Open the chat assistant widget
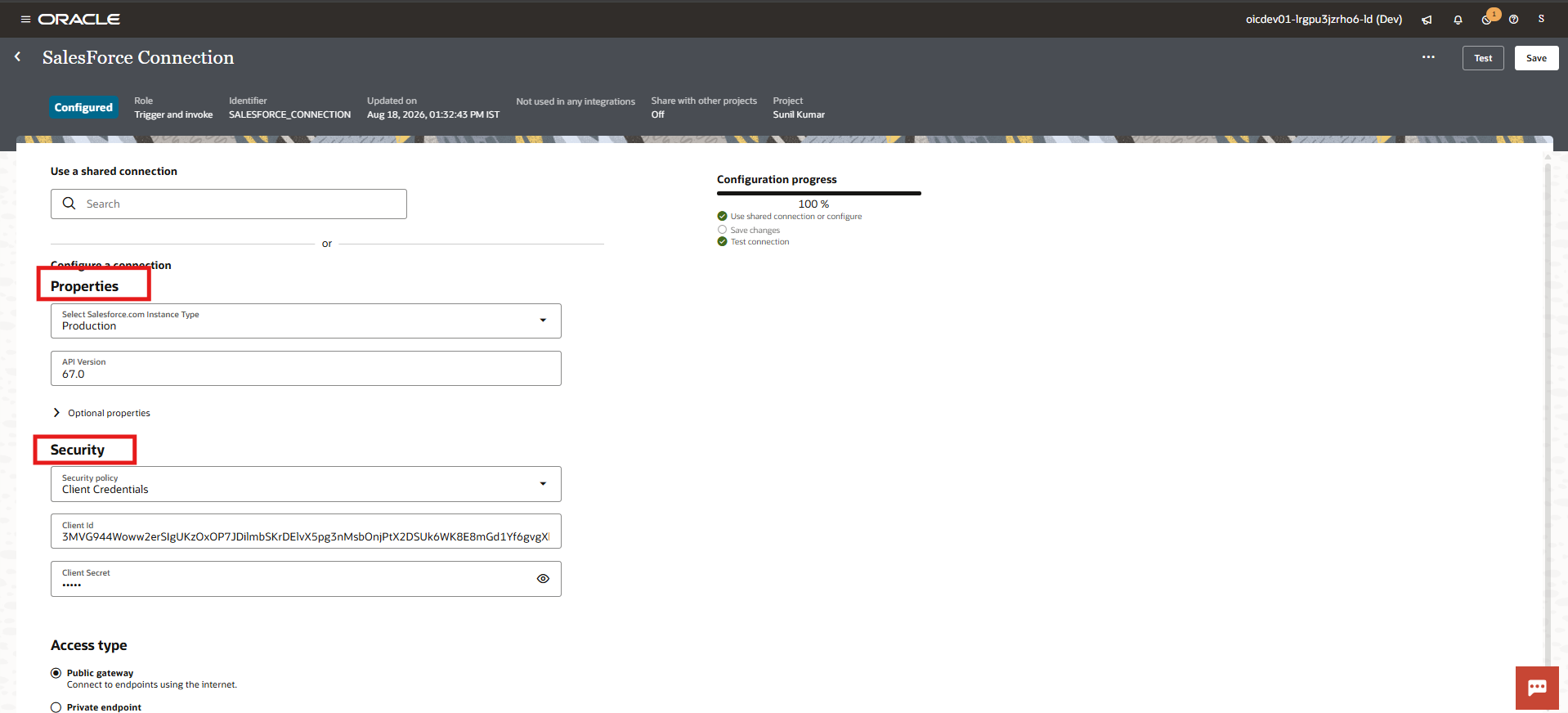The height and width of the screenshot is (713, 1568). (x=1537, y=688)
